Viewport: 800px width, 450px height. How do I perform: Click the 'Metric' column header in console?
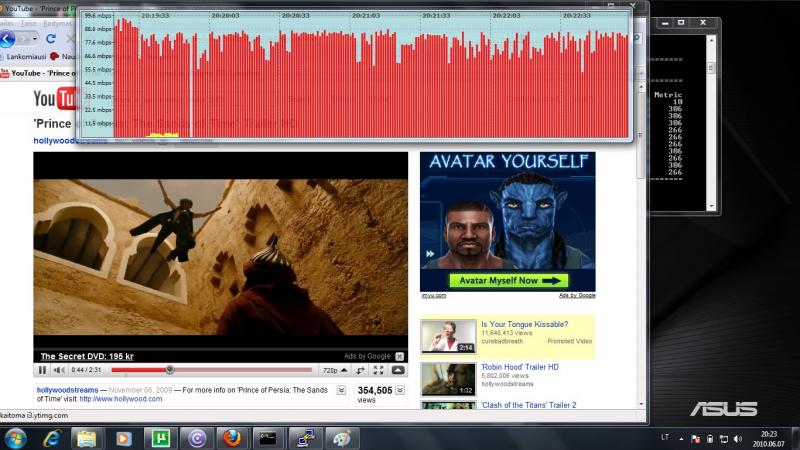(668, 95)
